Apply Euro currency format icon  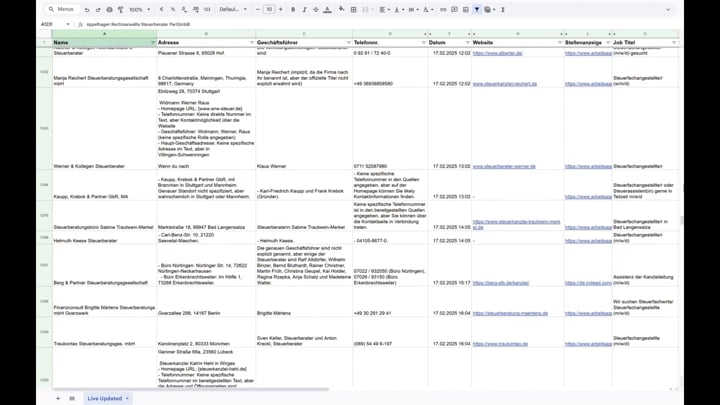pyautogui.click(x=162, y=10)
